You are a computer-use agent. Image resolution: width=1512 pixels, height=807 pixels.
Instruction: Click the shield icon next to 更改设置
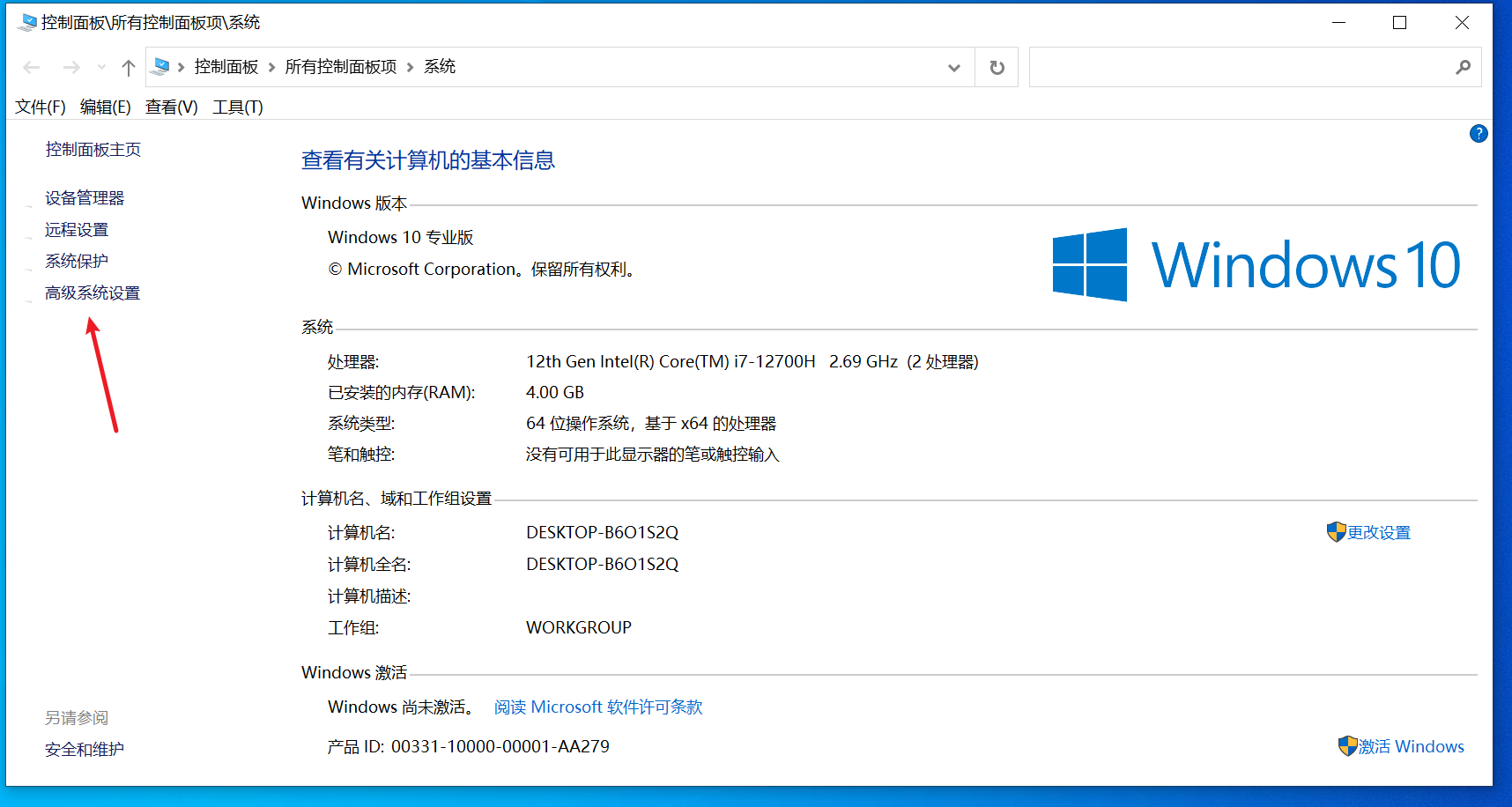[1336, 532]
